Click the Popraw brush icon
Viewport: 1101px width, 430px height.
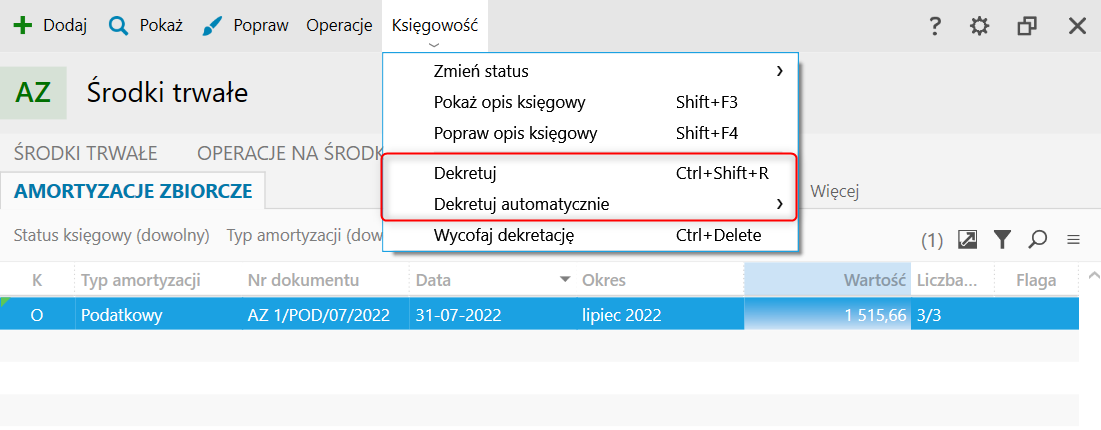(212, 26)
